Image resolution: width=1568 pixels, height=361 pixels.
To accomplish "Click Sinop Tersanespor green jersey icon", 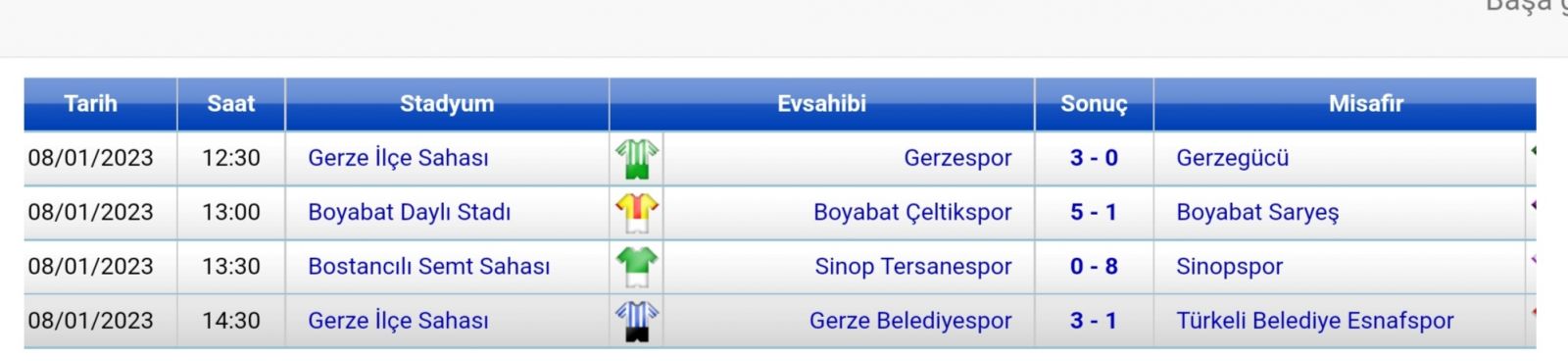I will (637, 267).
